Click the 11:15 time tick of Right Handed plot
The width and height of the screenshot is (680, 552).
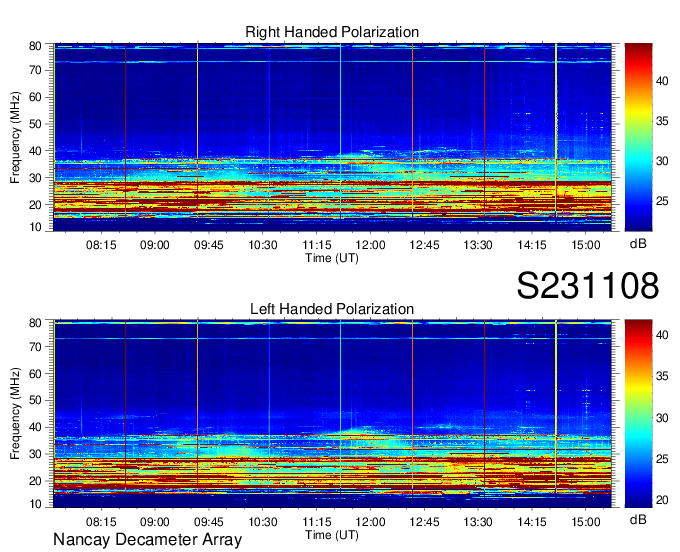coord(317,245)
